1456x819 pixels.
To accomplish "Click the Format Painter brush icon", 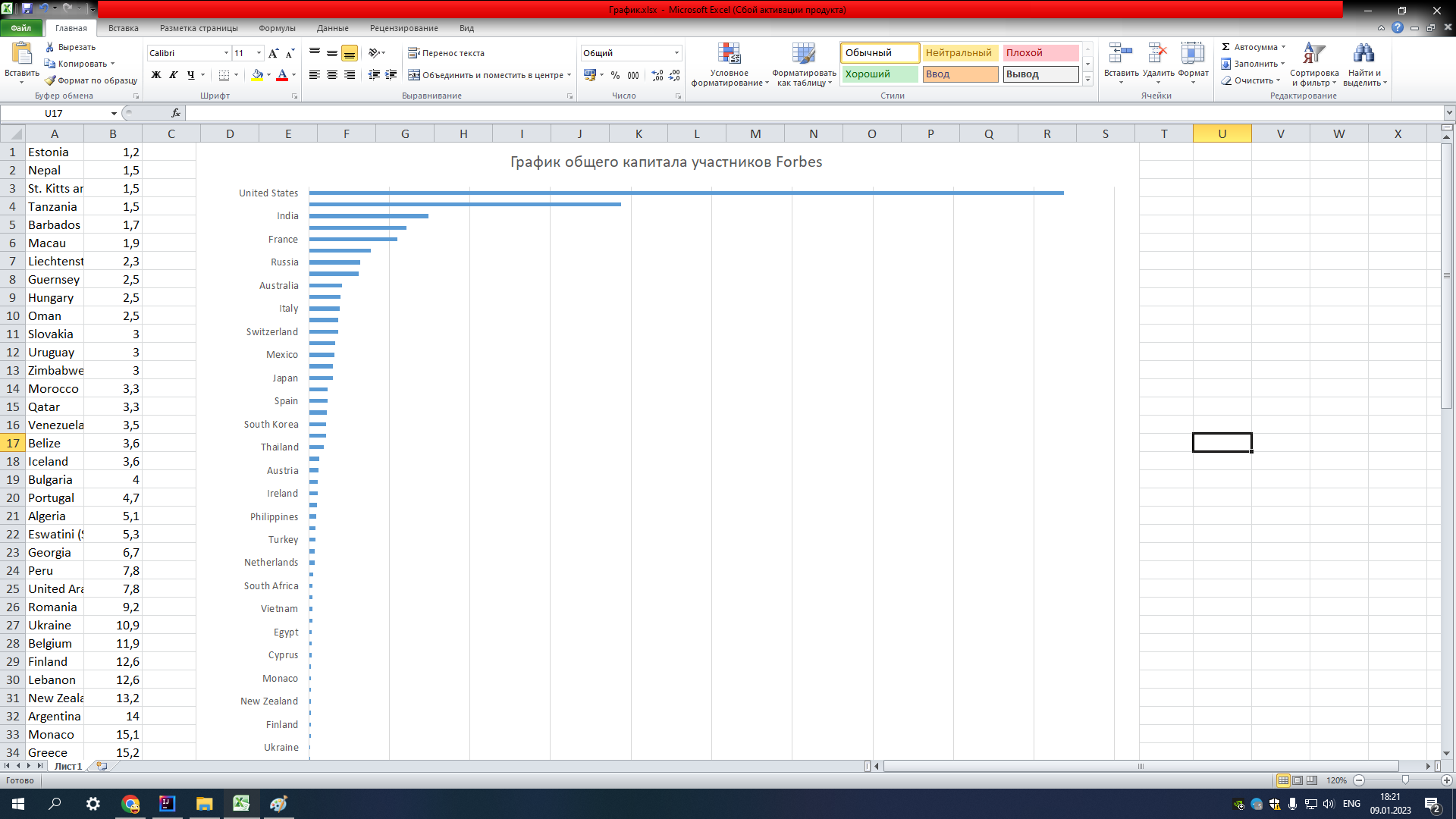I will 51,80.
